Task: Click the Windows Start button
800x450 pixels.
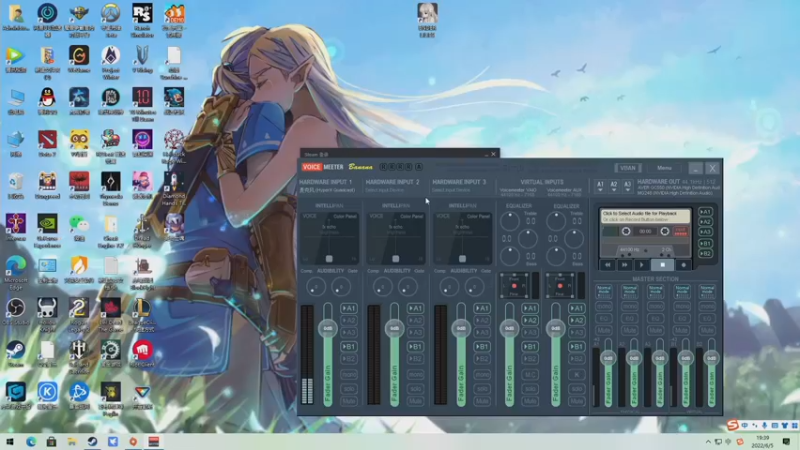Action: click(x=10, y=441)
